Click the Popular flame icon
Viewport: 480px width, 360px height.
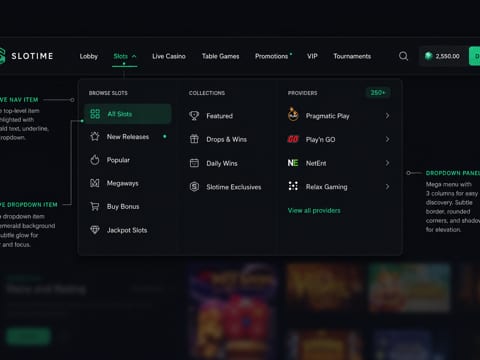(x=95, y=160)
